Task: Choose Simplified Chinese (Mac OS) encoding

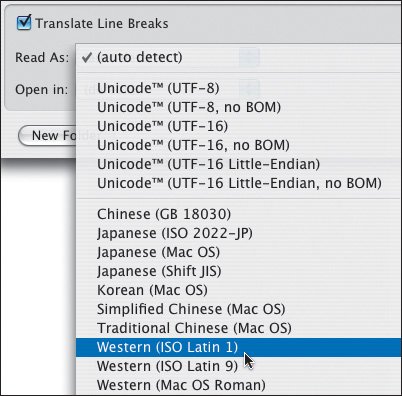Action: [238, 309]
